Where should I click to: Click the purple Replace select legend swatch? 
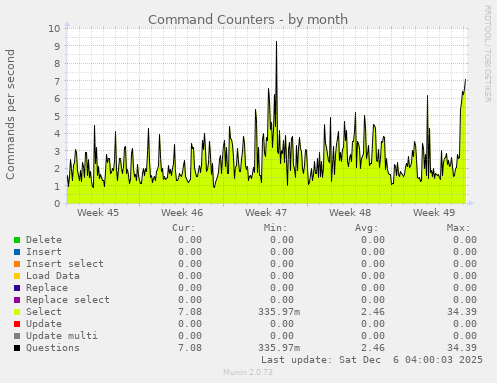click(17, 300)
